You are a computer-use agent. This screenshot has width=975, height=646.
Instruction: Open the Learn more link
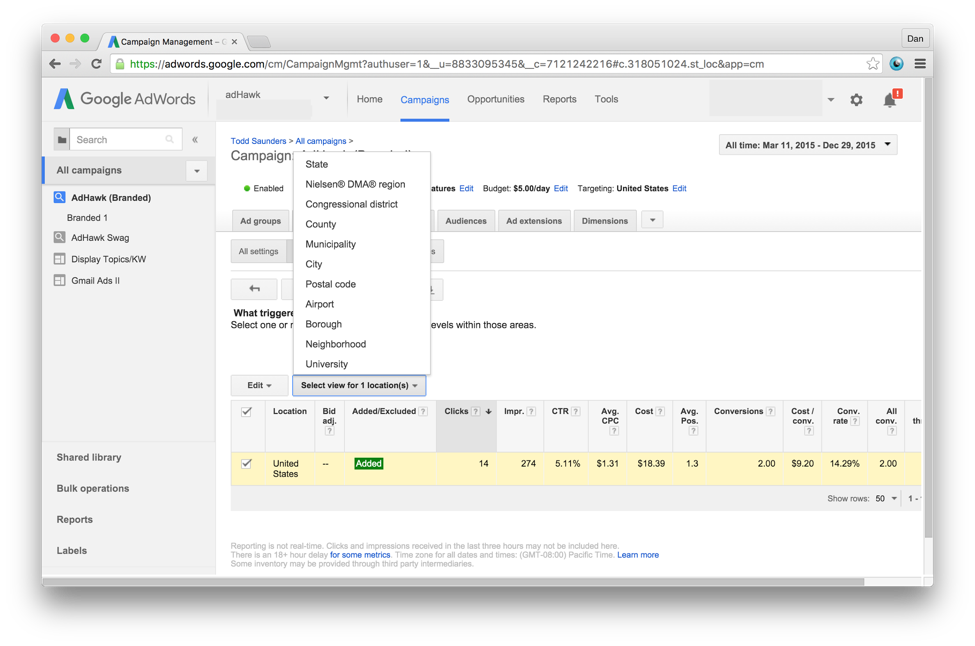coord(638,555)
